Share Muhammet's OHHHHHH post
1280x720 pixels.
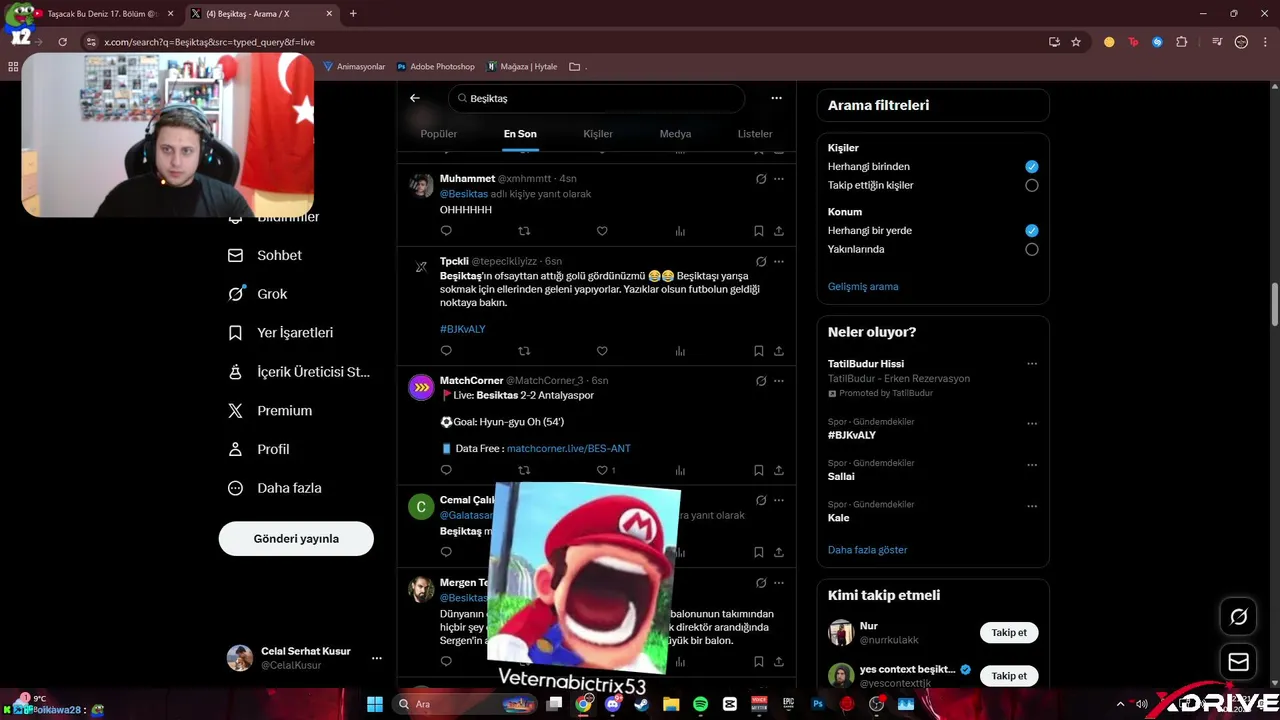(779, 231)
